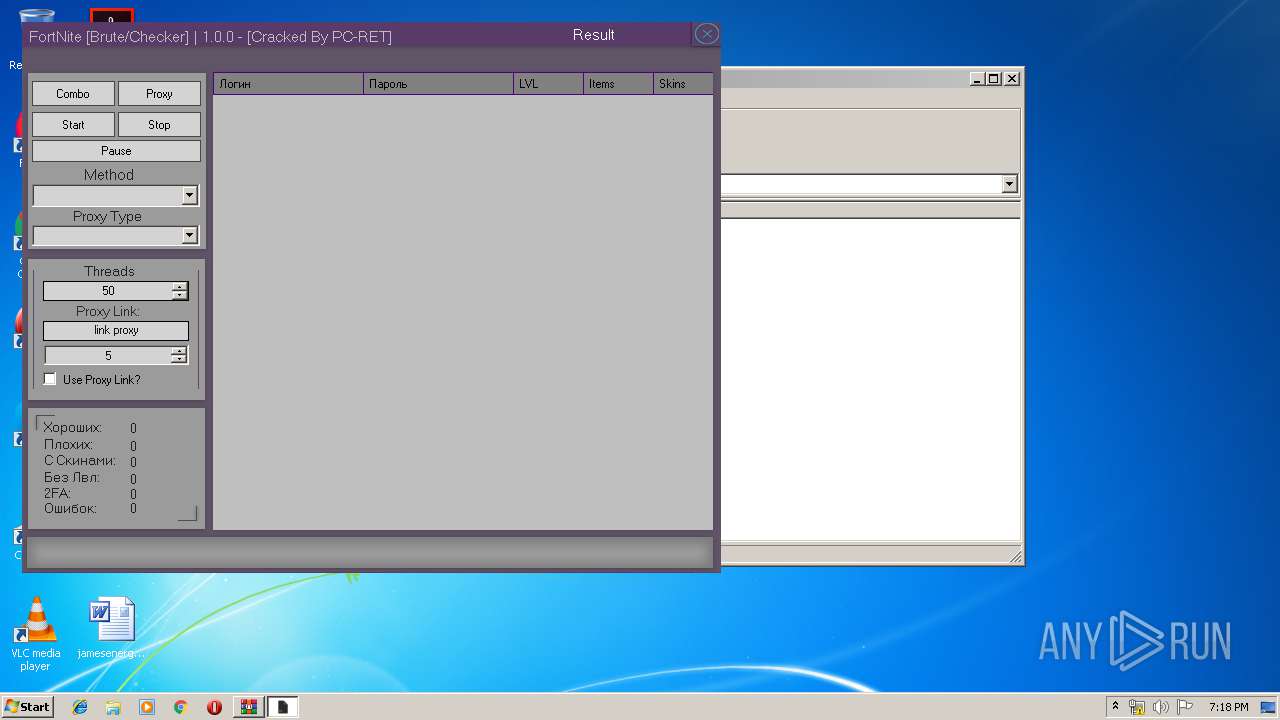Open the dropdown arrow in background window
1280x720 pixels.
[1009, 184]
